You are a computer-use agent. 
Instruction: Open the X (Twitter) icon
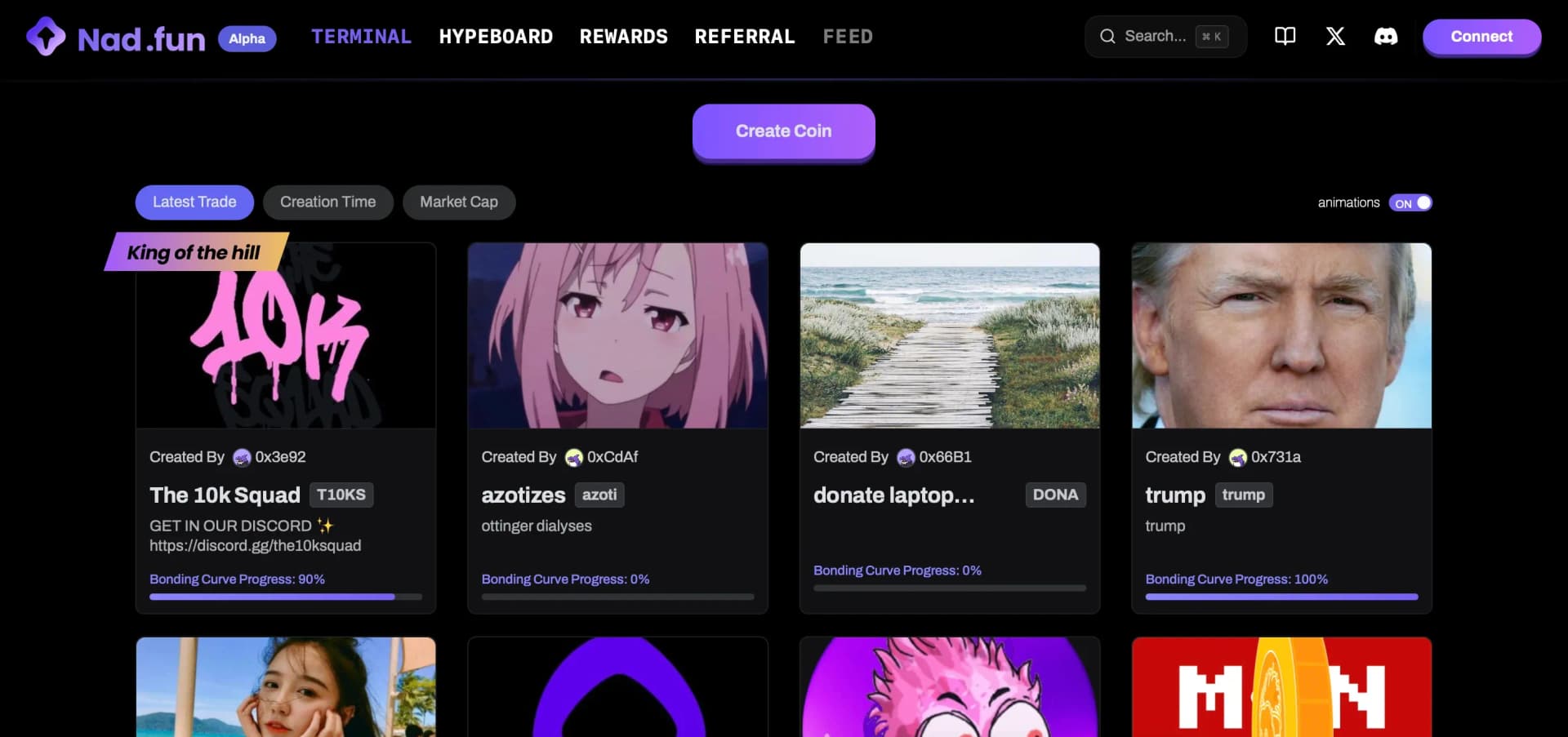click(x=1335, y=36)
